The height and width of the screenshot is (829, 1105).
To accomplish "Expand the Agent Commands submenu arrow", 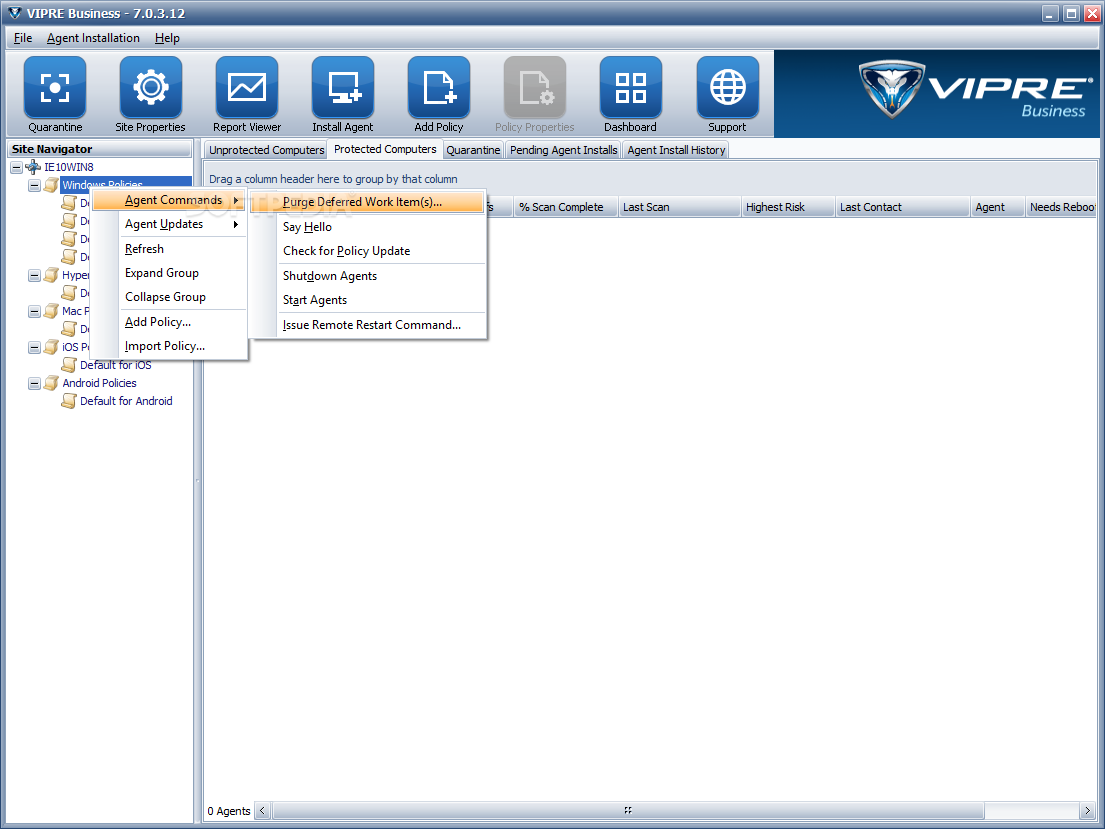I will 236,200.
